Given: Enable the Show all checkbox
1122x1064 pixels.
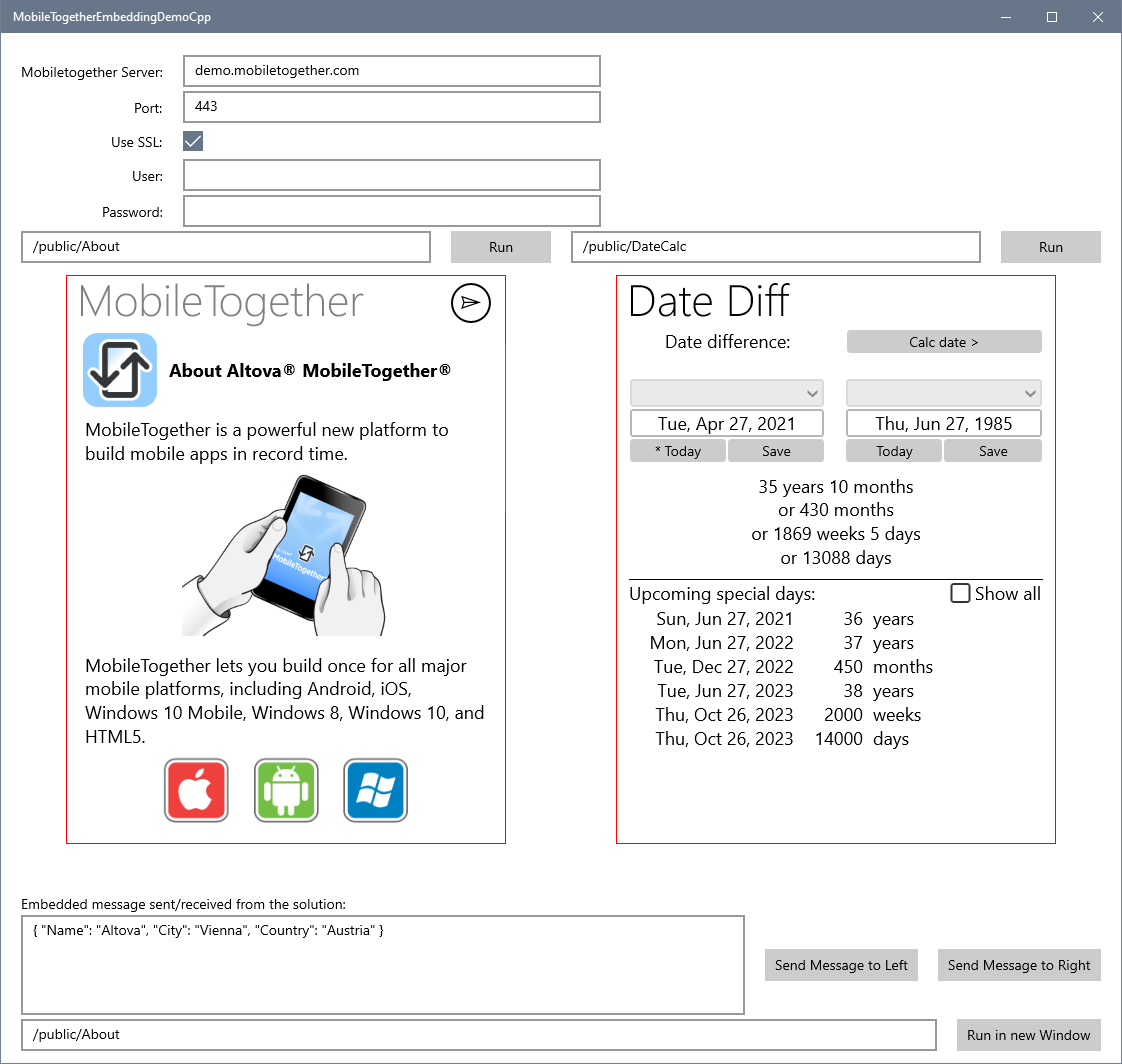Looking at the screenshot, I should (960, 594).
